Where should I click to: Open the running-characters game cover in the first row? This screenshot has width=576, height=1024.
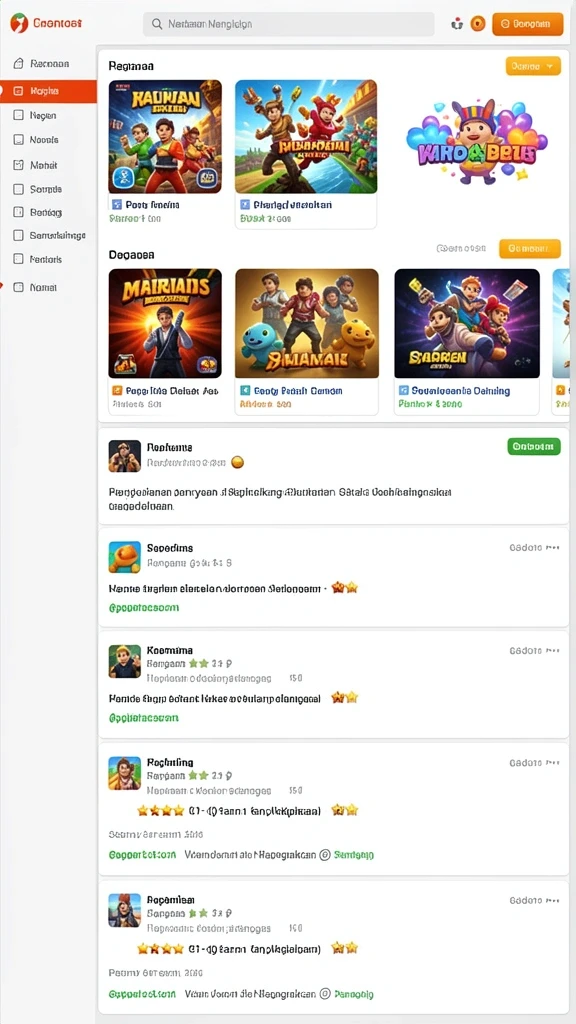[306, 136]
